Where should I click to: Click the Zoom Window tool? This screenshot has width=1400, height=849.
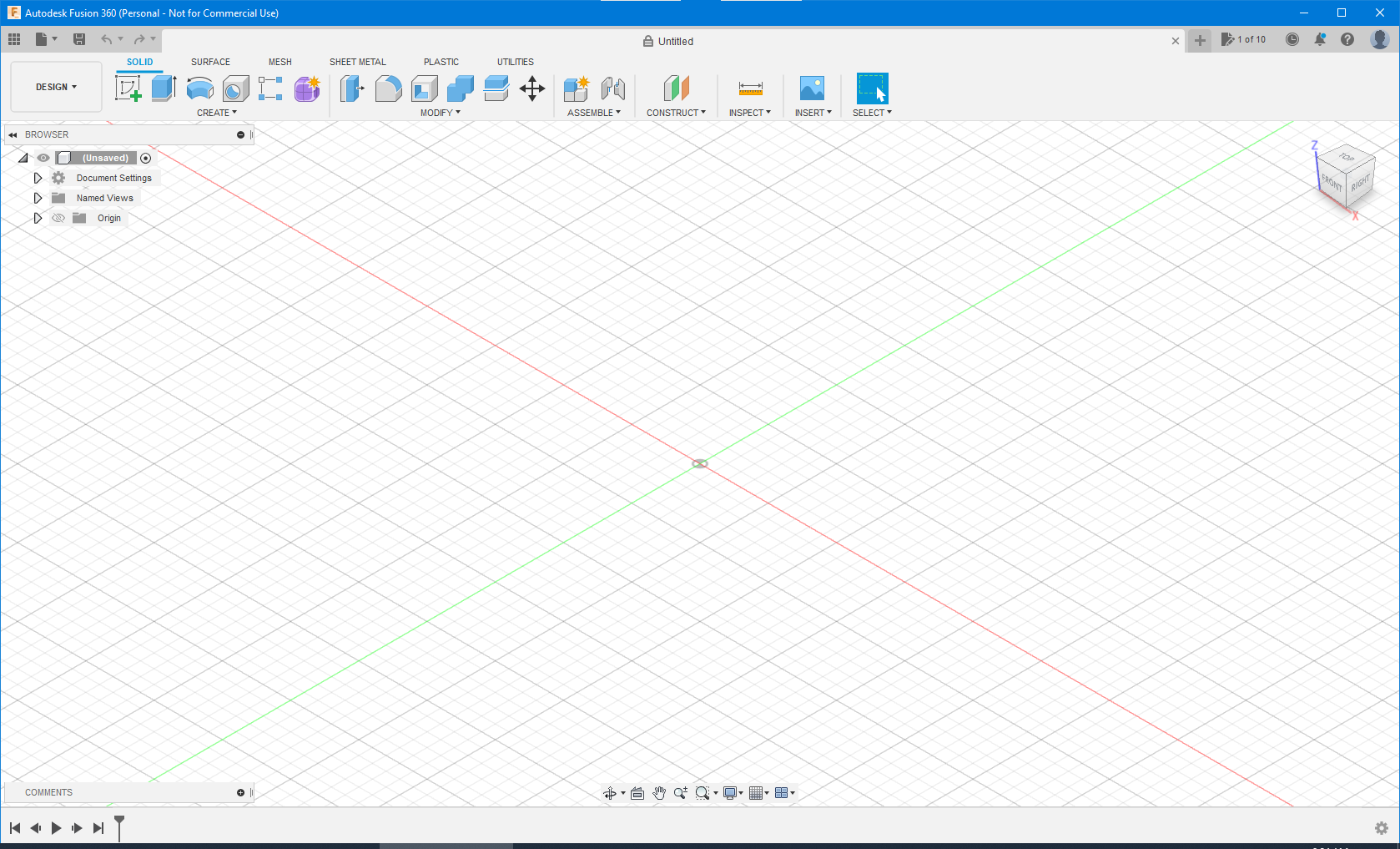(704, 793)
